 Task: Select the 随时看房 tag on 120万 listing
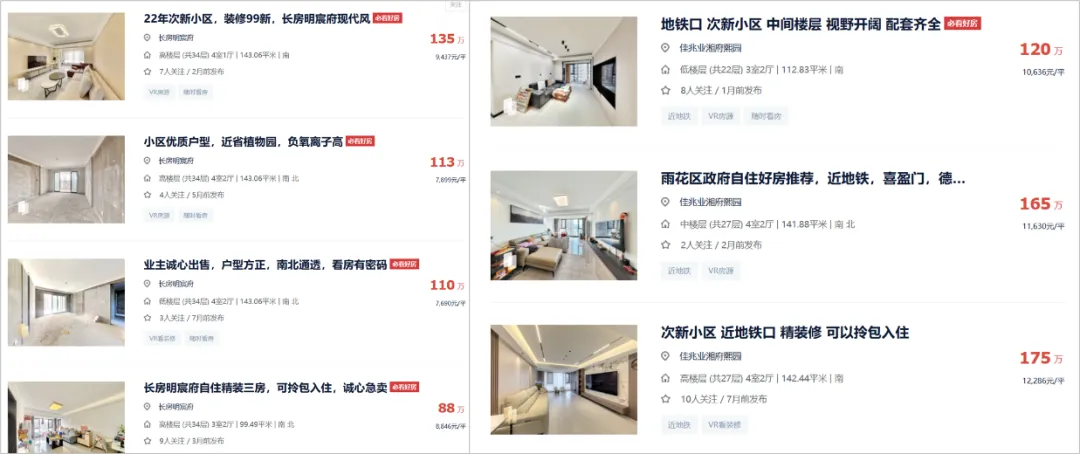click(x=765, y=116)
